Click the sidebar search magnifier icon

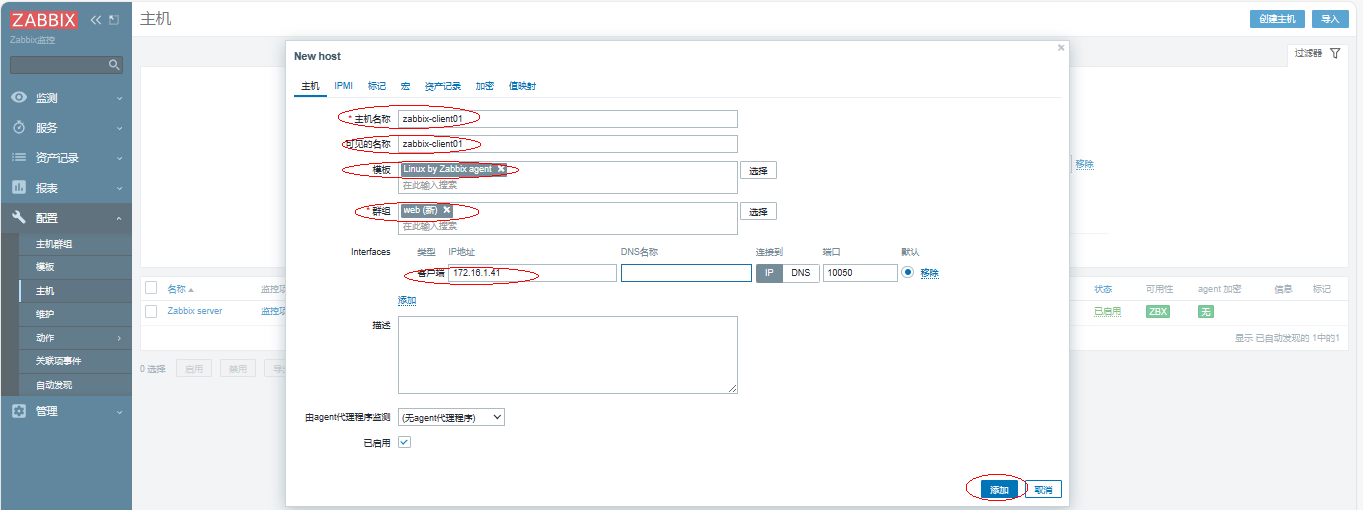[x=114, y=65]
